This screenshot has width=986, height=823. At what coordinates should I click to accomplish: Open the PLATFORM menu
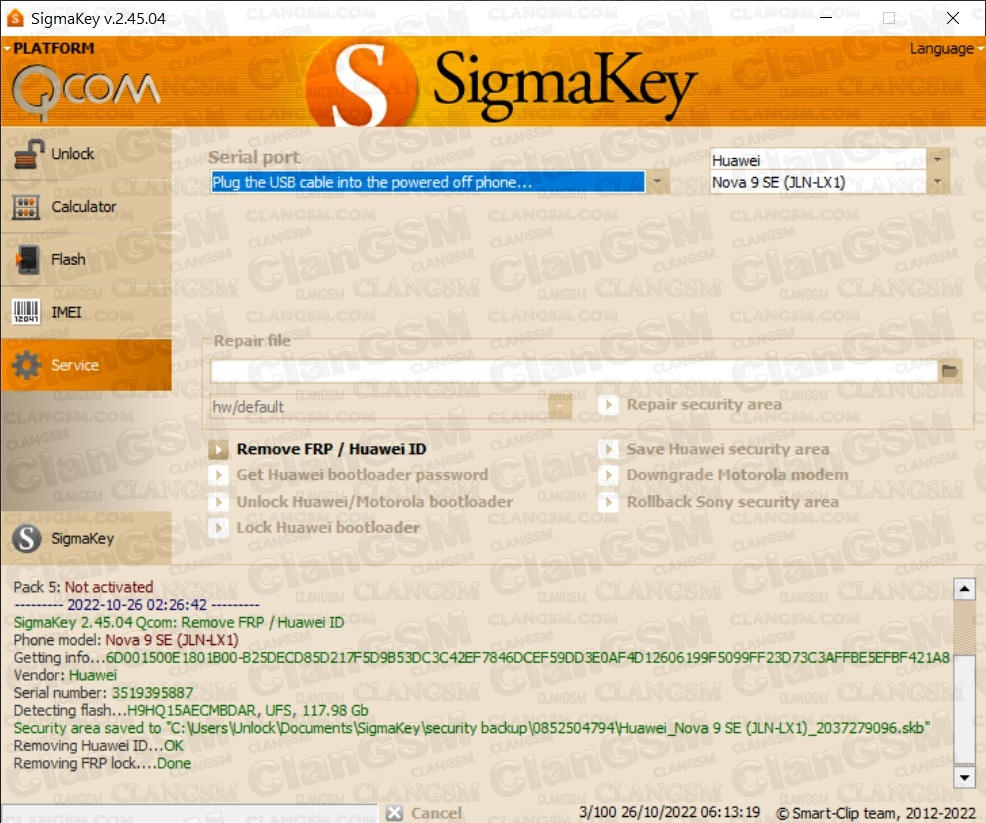click(50, 47)
